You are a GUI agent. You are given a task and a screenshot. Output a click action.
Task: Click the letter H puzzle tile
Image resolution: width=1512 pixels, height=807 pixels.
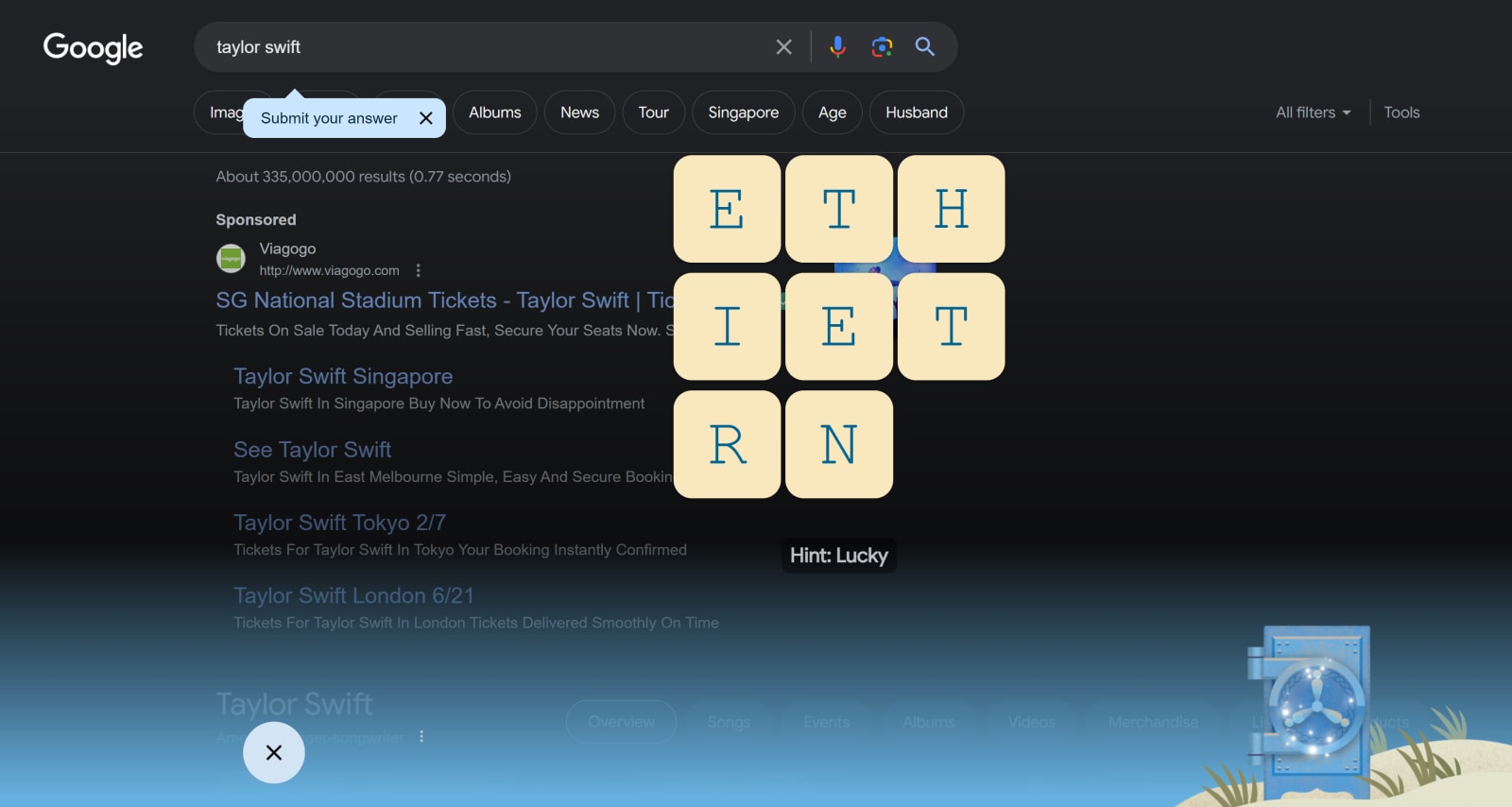point(951,209)
